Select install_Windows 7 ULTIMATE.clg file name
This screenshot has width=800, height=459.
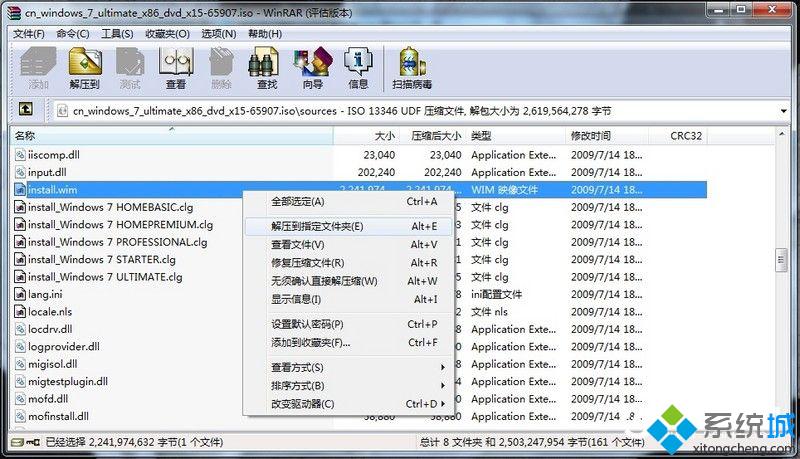click(105, 277)
